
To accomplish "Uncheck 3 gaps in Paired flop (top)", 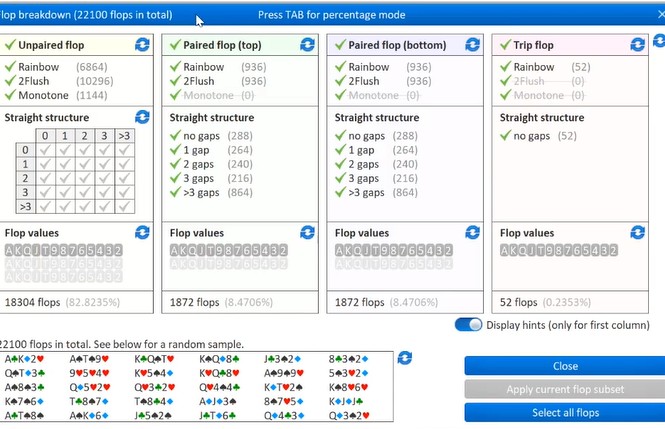I will pos(175,178).
